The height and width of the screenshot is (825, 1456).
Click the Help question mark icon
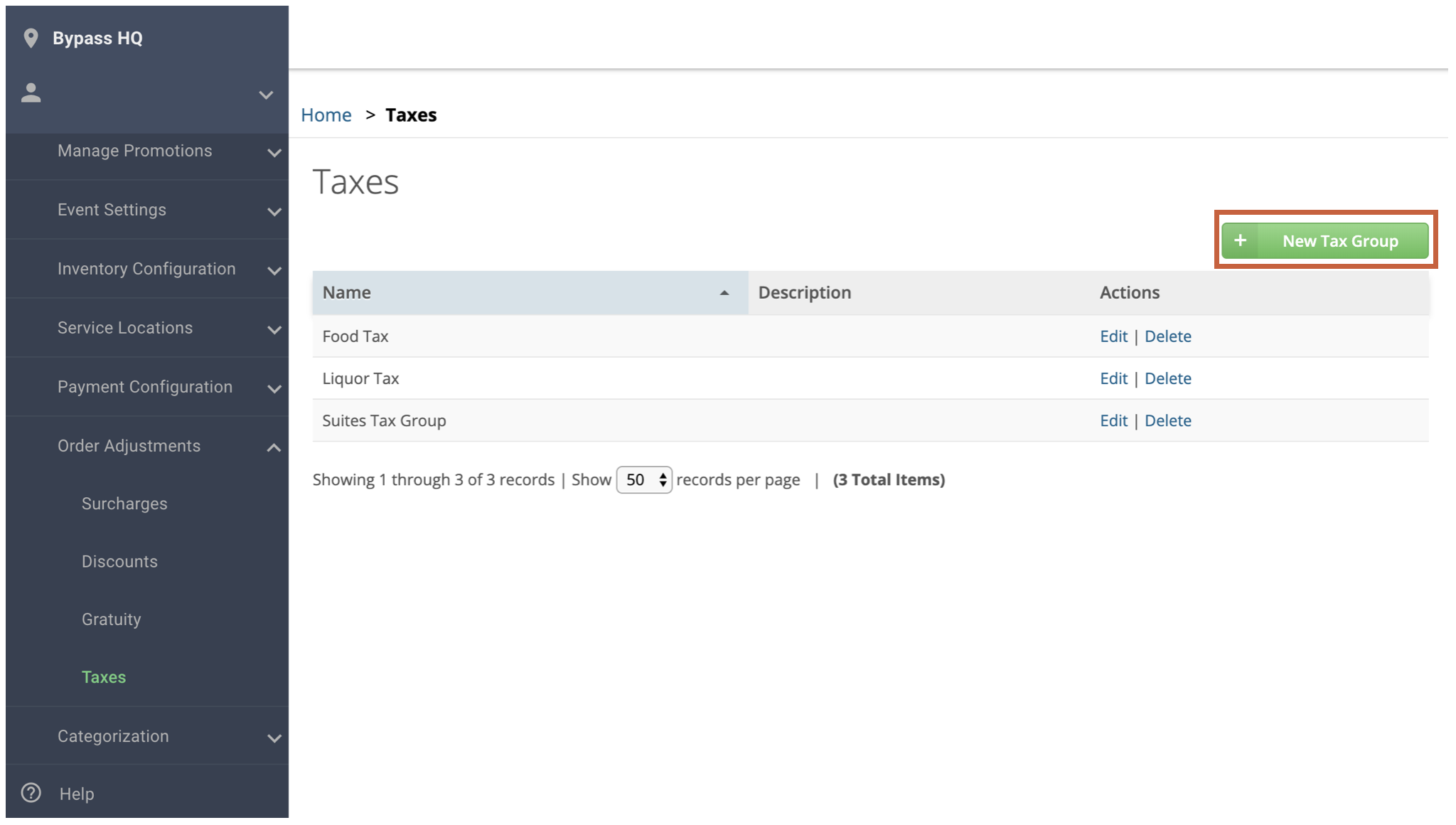click(x=31, y=793)
